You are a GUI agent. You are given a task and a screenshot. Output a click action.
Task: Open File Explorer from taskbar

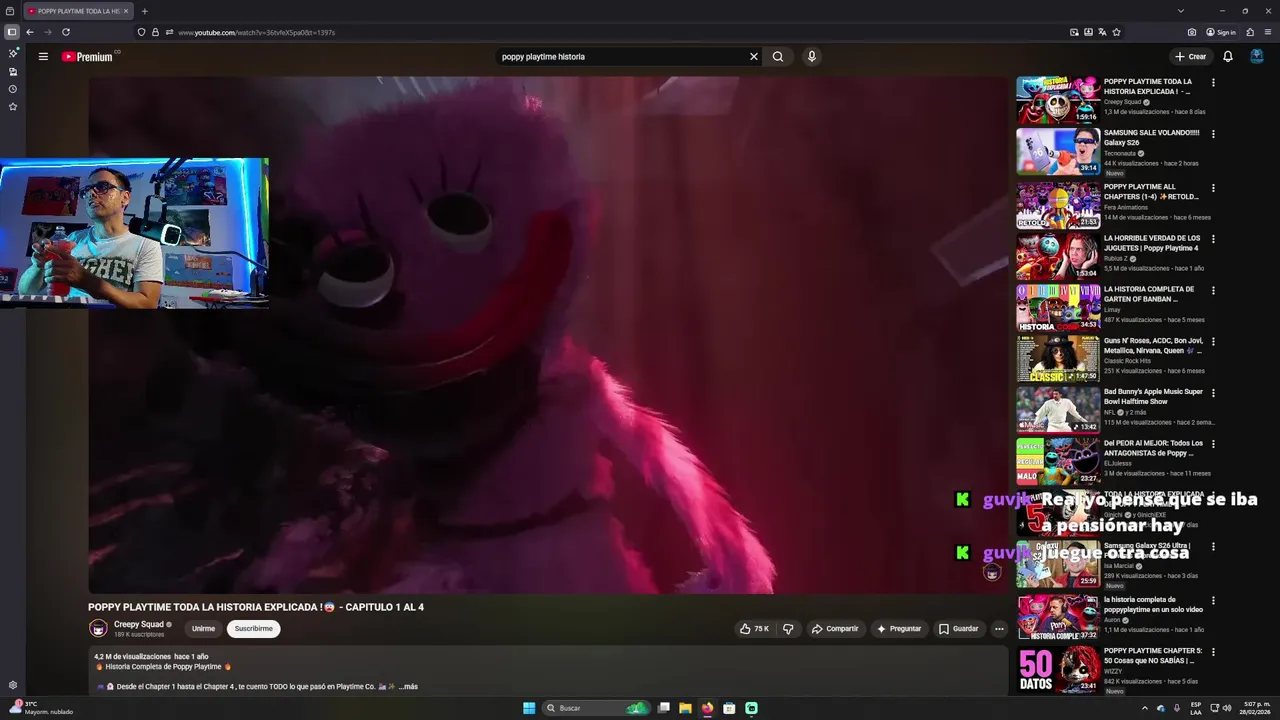[685, 708]
